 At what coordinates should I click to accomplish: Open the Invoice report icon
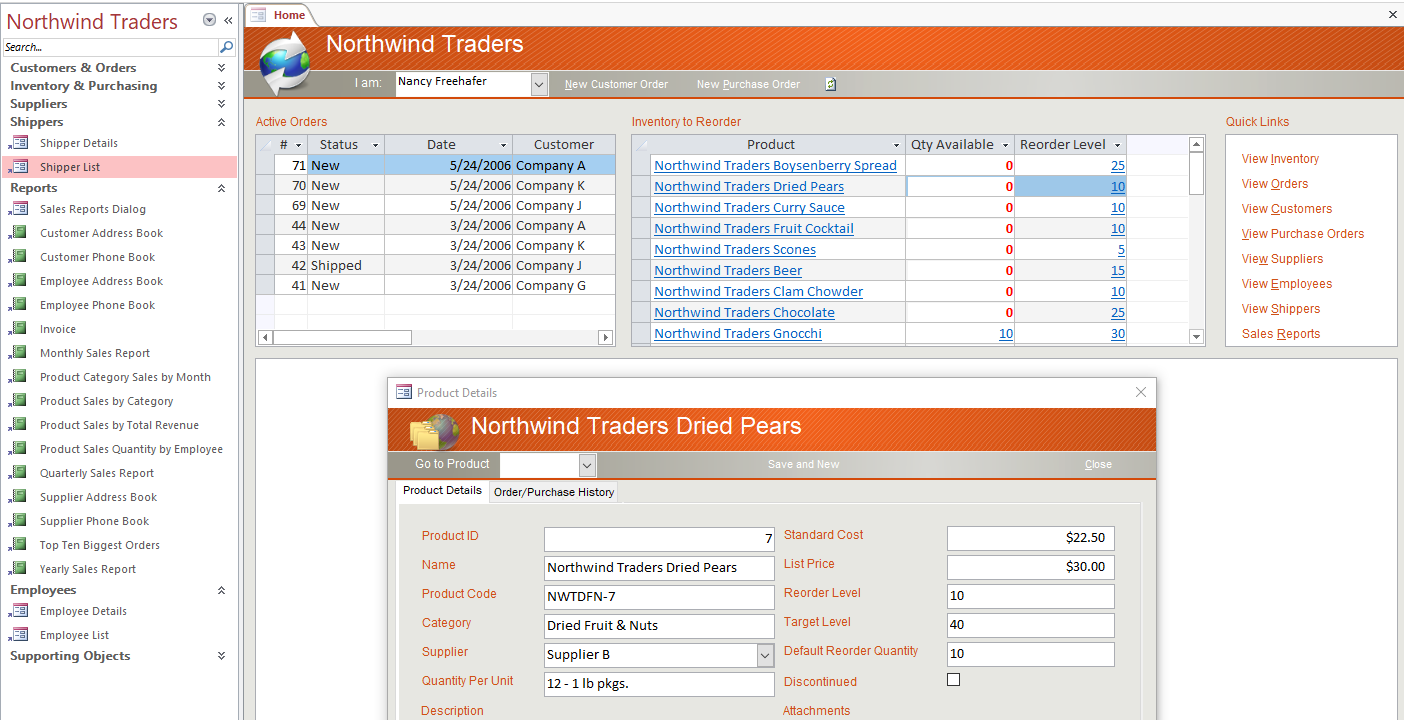coord(19,329)
